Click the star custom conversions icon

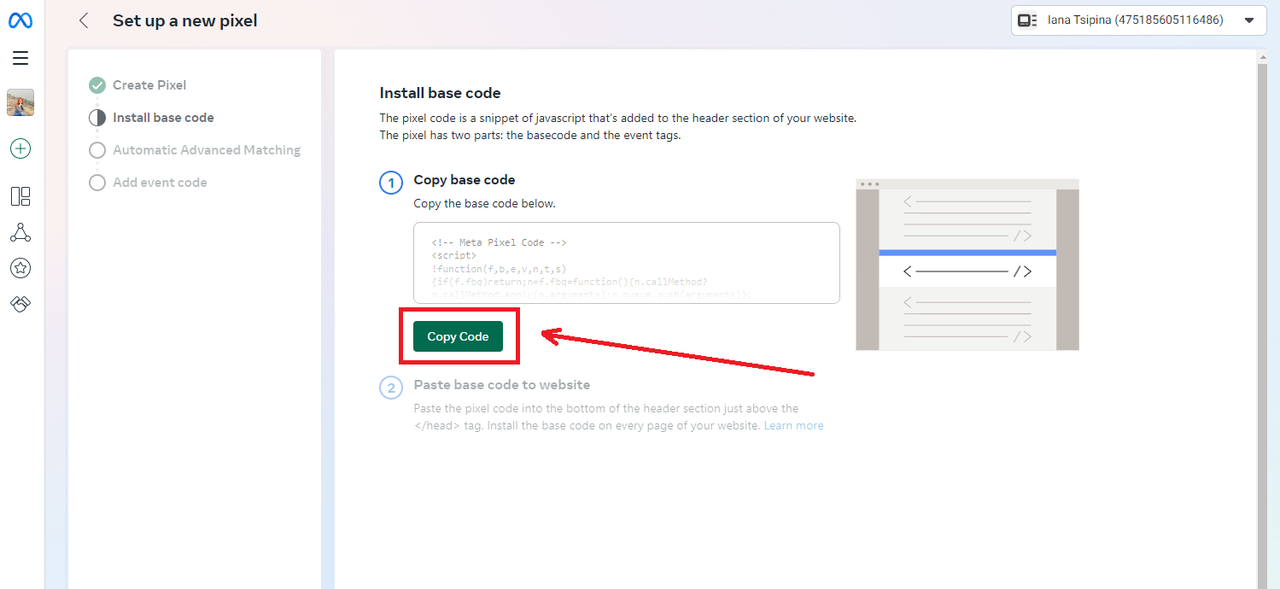click(20, 268)
